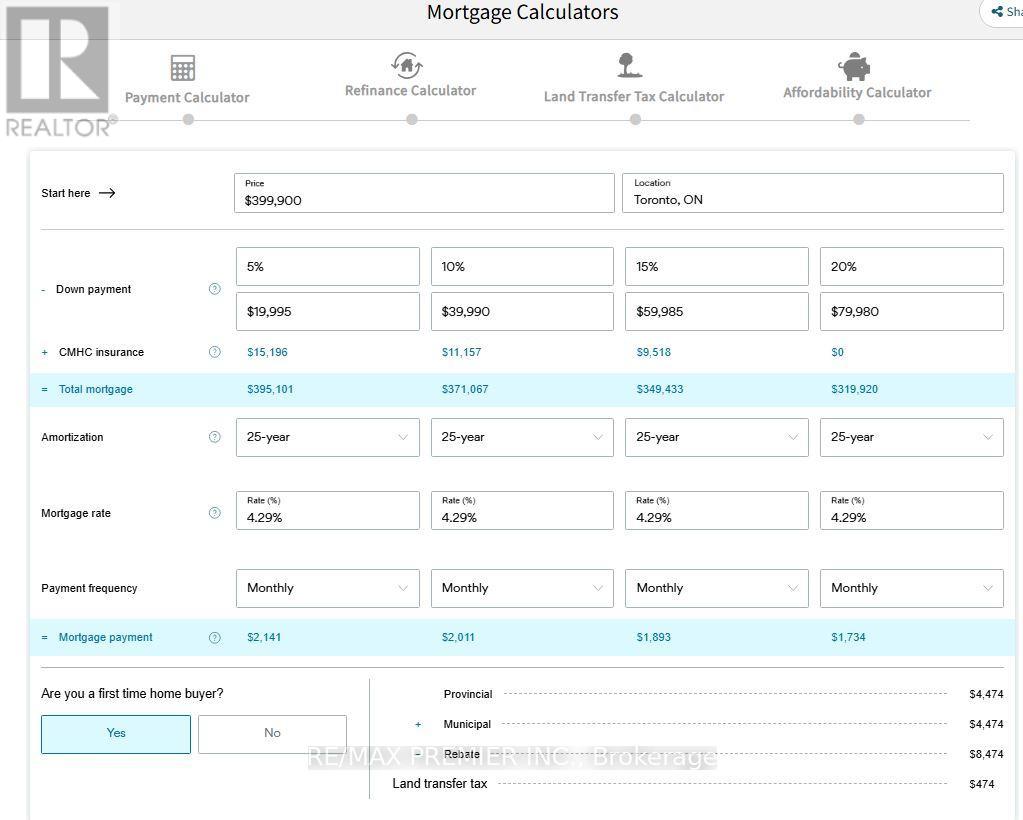This screenshot has width=1023, height=820.
Task: Click the Mortgage payment help icon
Action: tap(214, 637)
